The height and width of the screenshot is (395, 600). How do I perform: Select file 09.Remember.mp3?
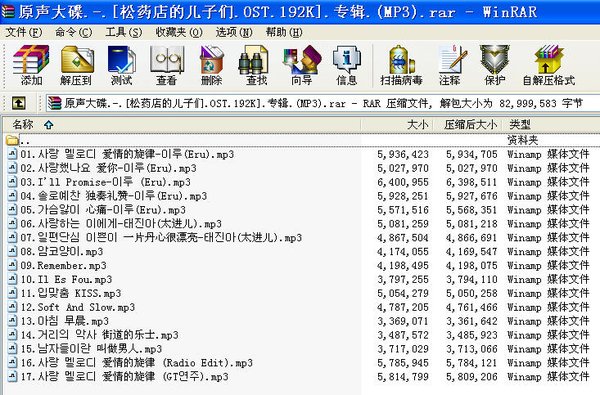coord(63,265)
